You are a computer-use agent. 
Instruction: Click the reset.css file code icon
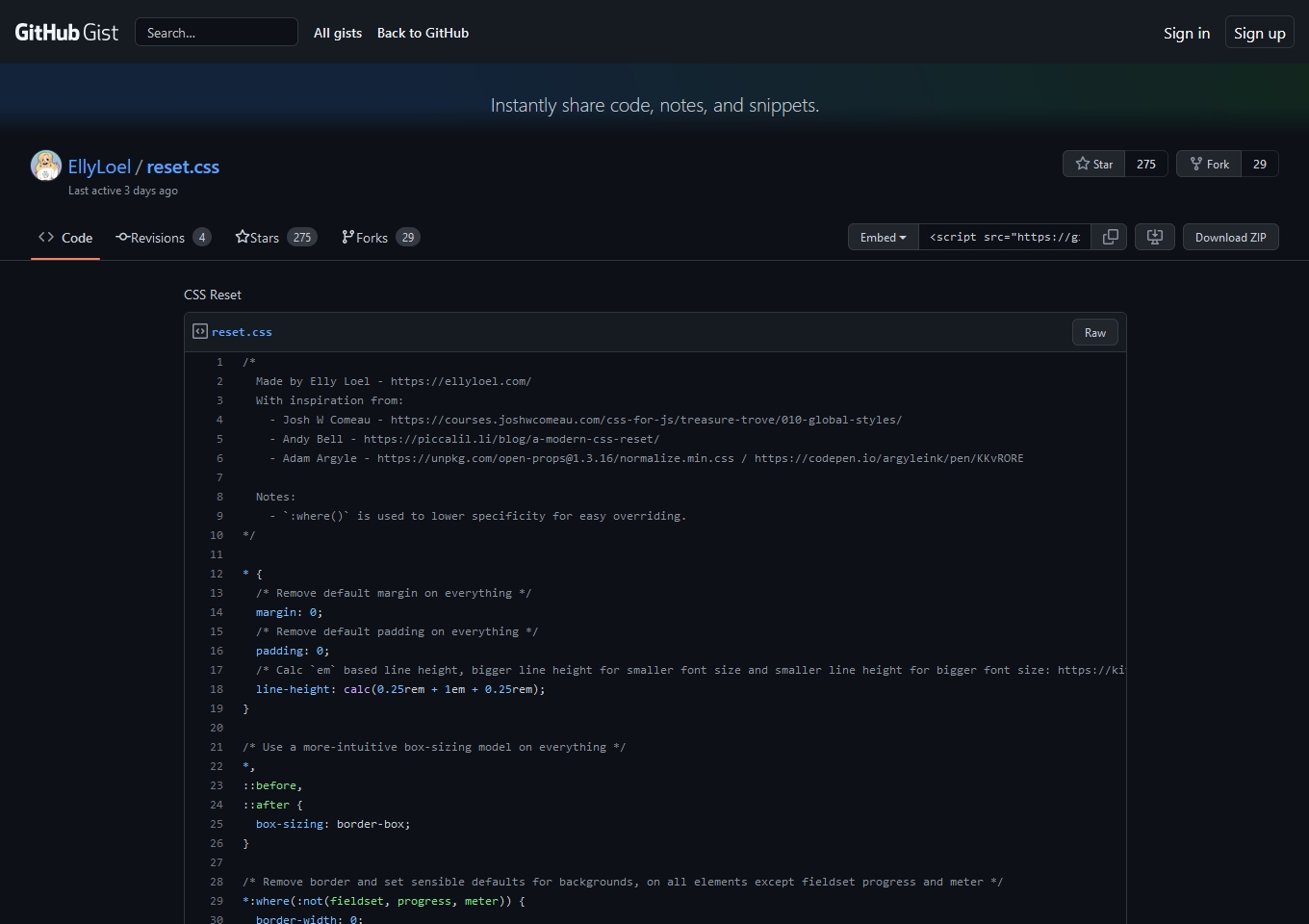point(199,331)
